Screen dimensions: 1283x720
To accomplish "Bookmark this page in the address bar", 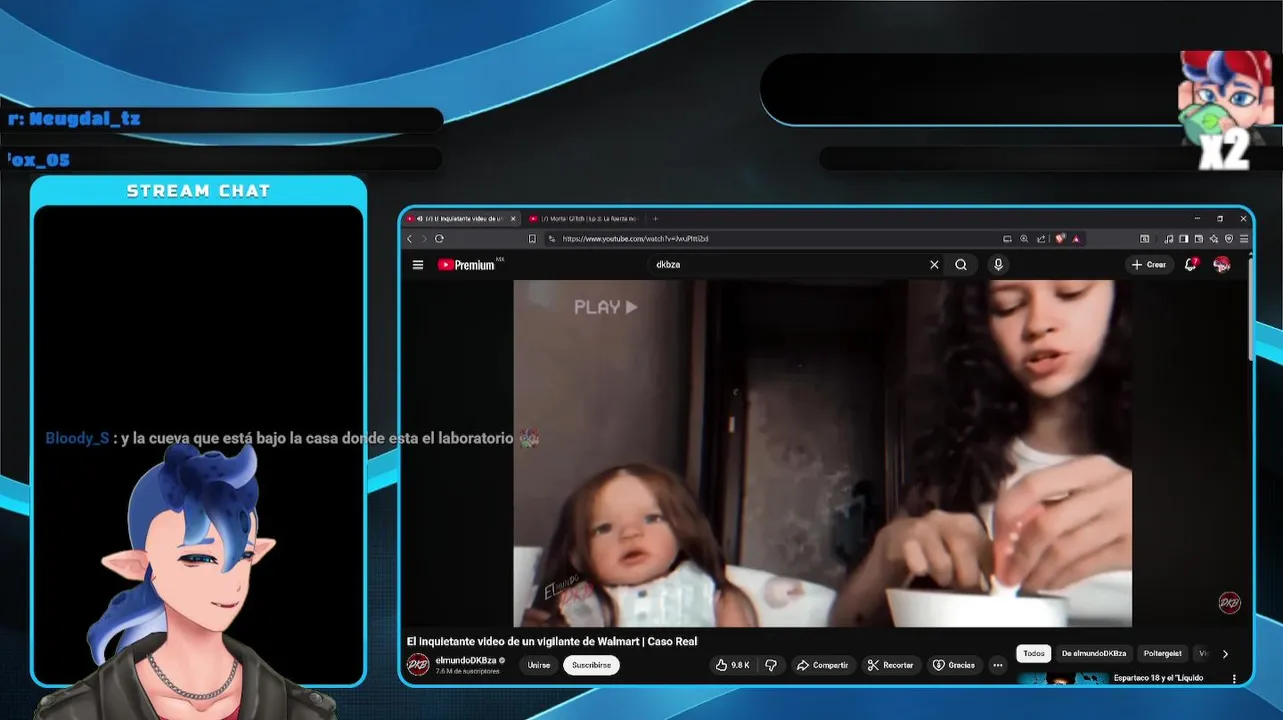I will point(532,239).
